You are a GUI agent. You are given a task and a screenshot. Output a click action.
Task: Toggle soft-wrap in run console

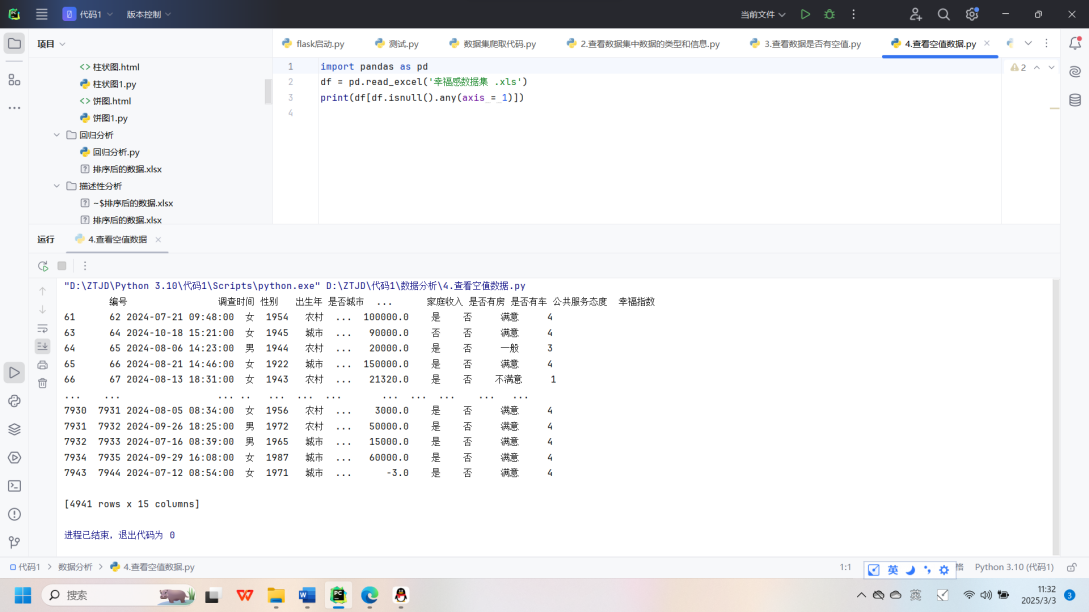(x=42, y=328)
